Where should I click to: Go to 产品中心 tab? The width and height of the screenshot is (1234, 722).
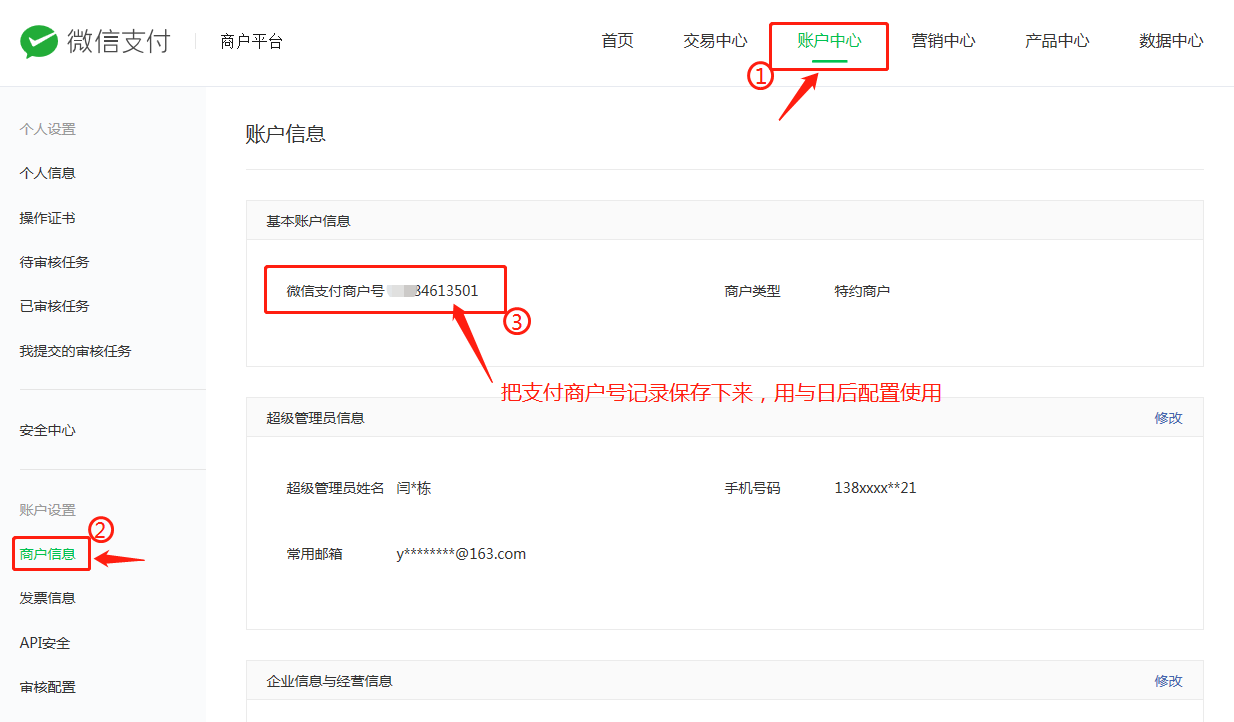click(1057, 41)
